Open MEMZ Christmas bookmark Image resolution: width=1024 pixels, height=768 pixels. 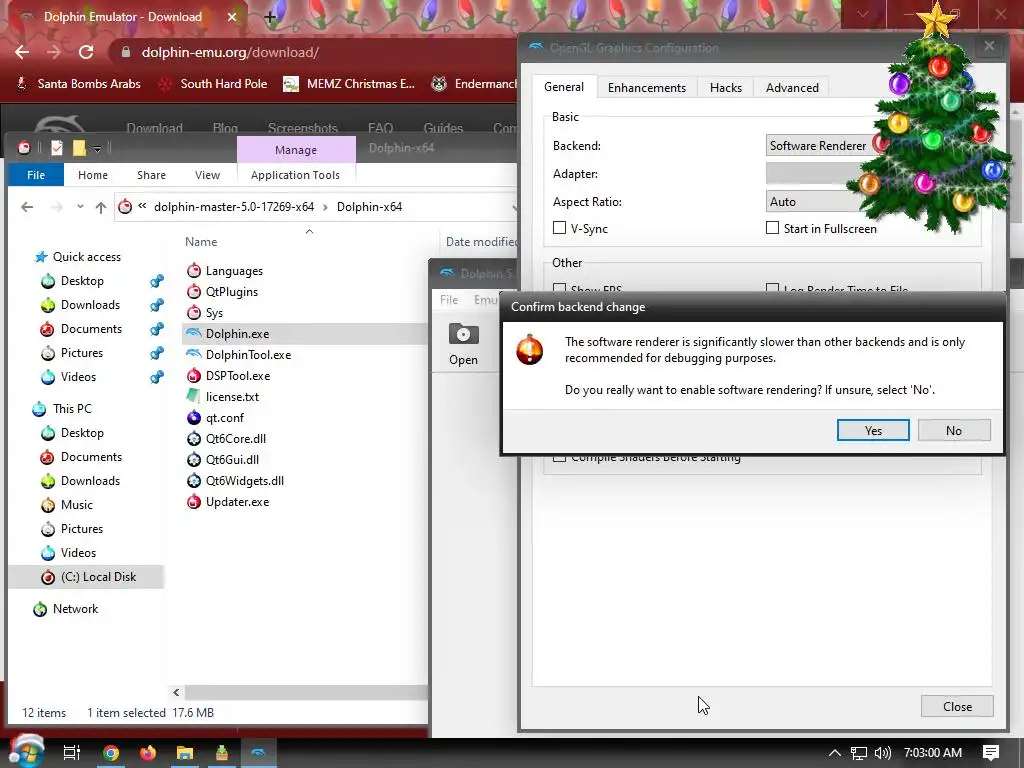349,84
